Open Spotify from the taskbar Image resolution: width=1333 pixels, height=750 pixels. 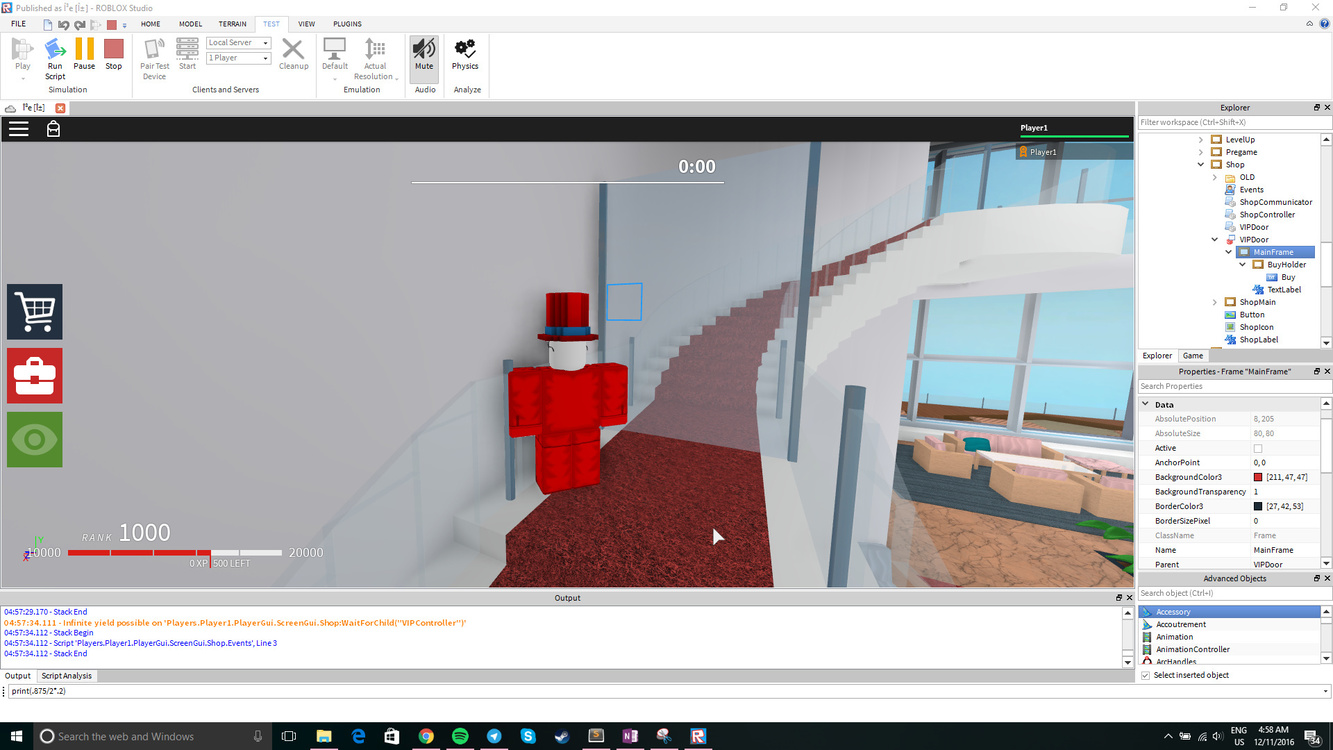pos(460,736)
